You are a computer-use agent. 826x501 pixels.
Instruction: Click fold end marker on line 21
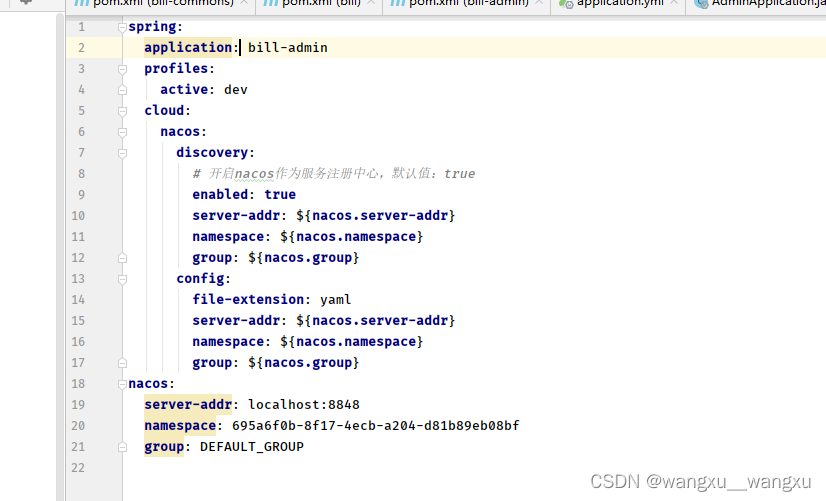point(122,447)
